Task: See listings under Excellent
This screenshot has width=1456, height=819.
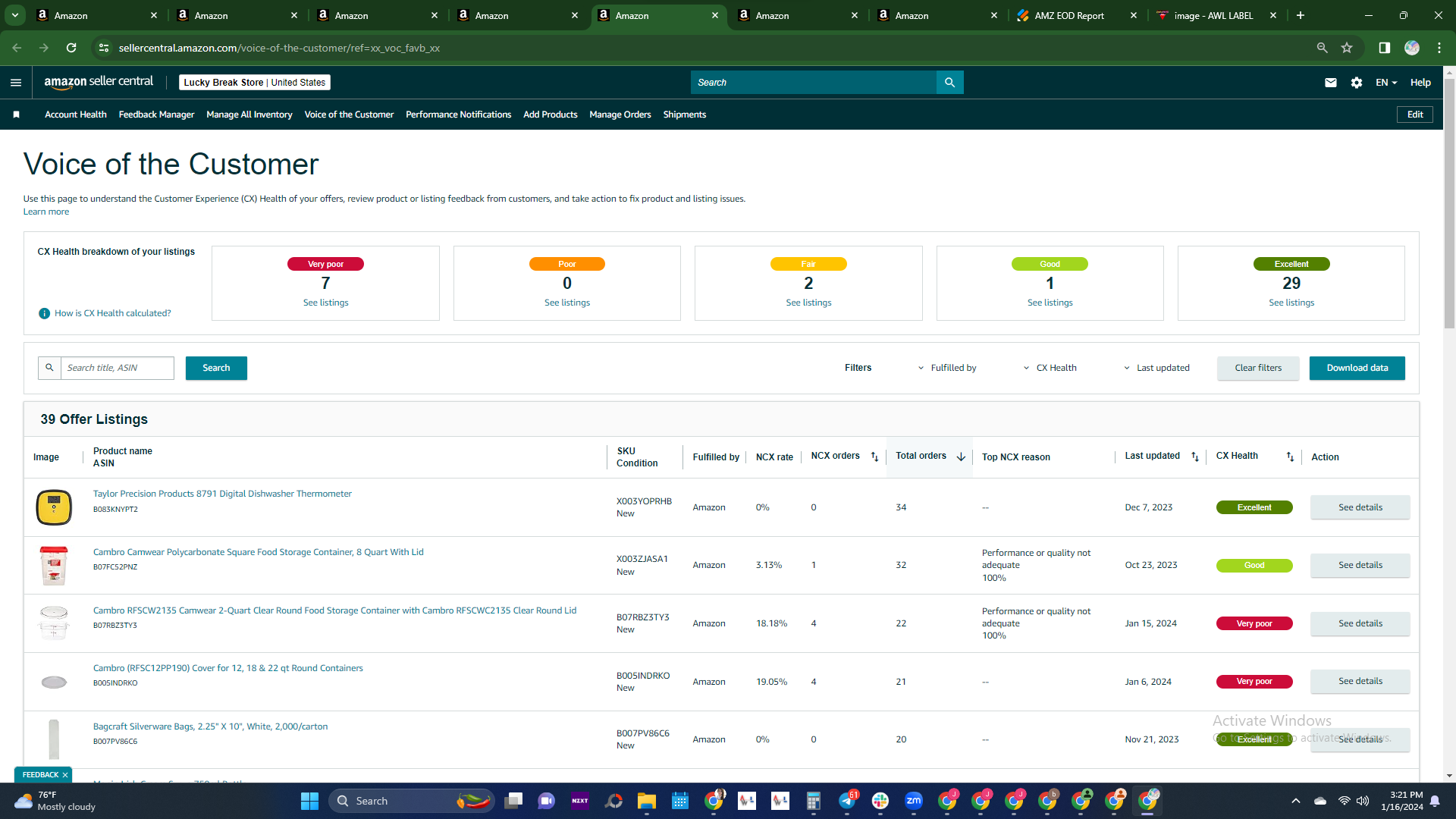Action: 1291,303
